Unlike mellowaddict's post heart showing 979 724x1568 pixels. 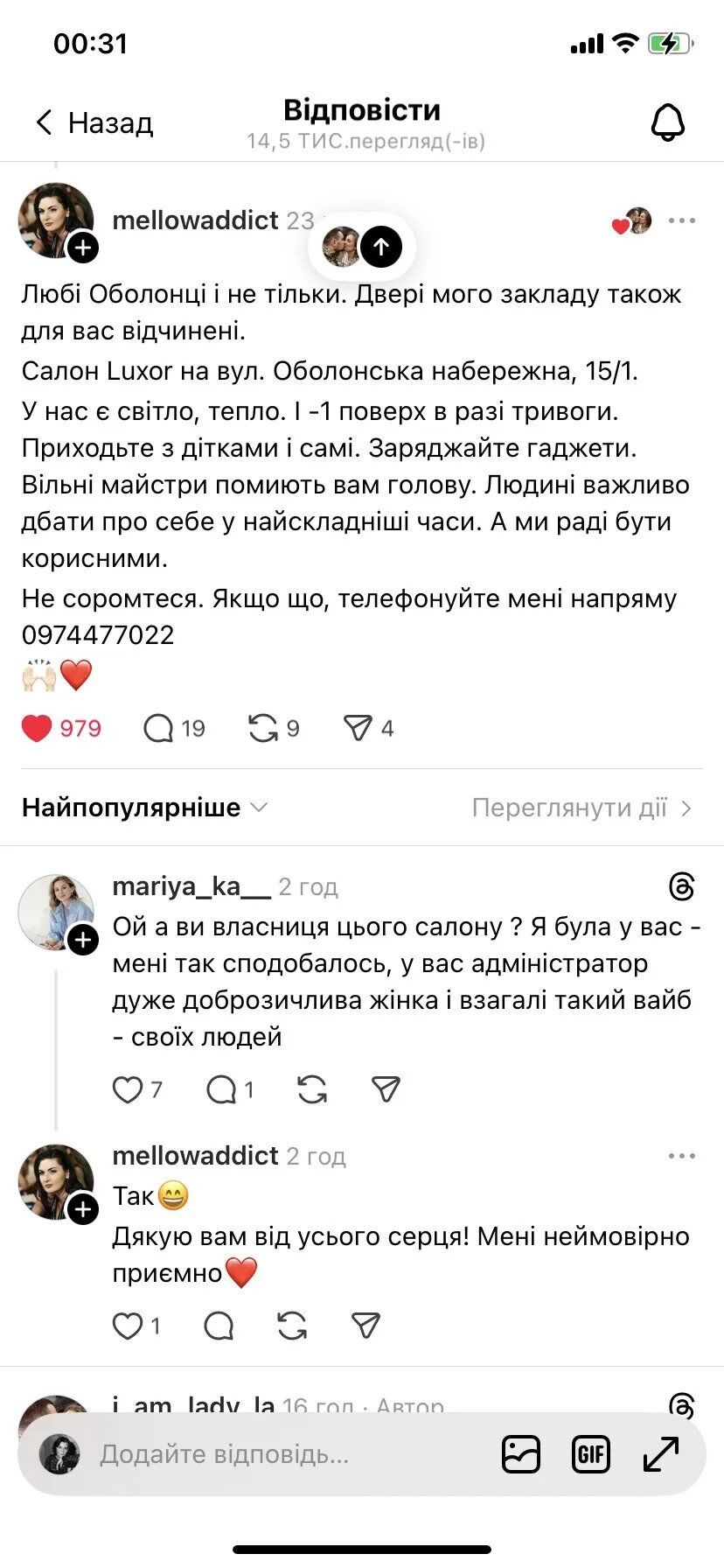pos(37,725)
